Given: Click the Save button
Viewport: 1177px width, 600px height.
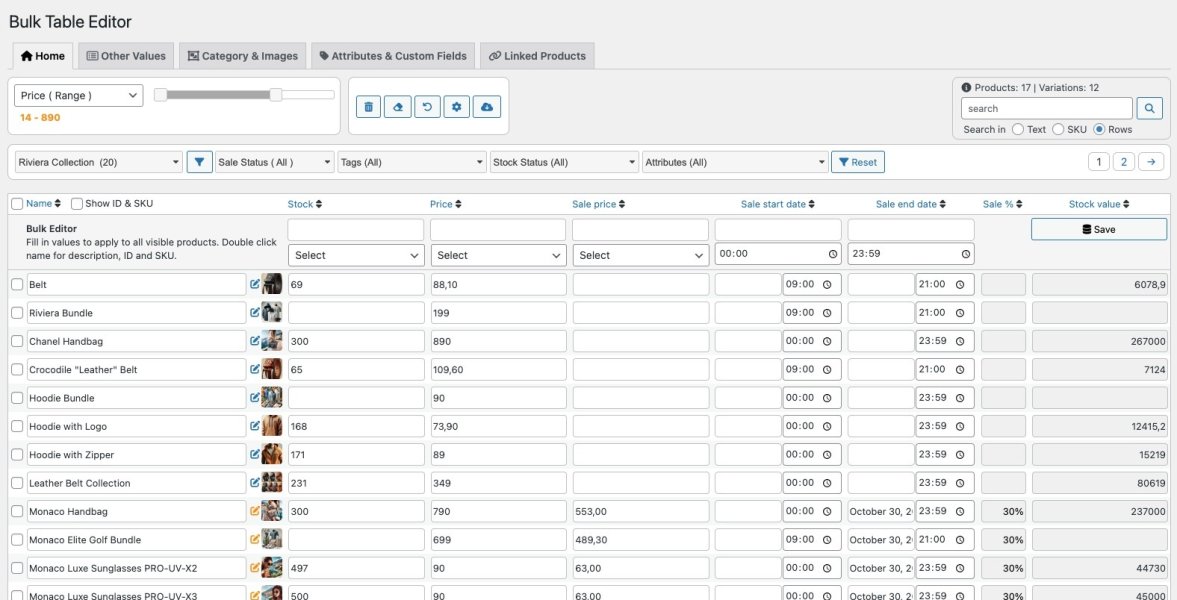Looking at the screenshot, I should pyautogui.click(x=1098, y=229).
